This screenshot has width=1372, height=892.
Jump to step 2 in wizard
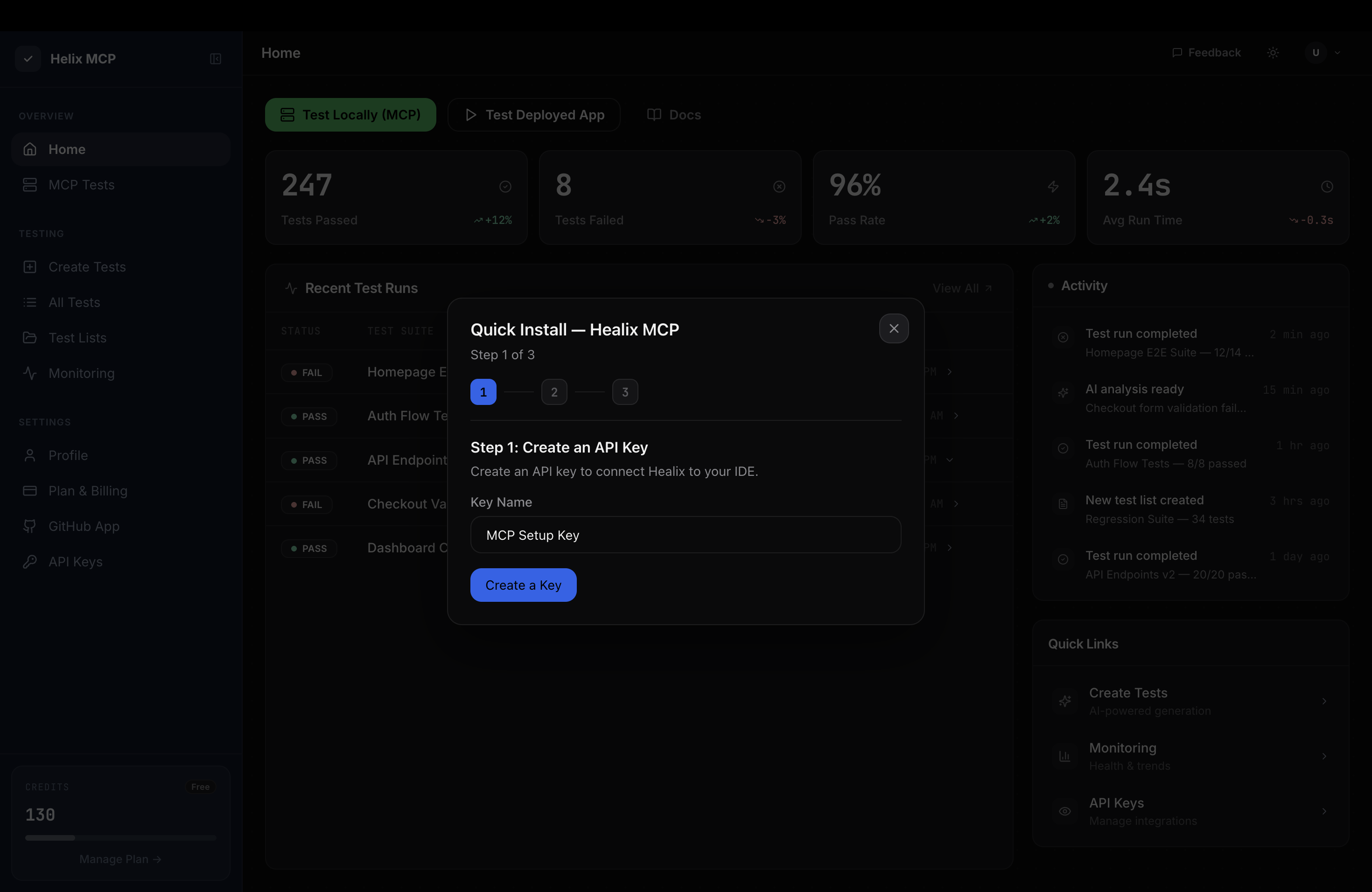554,392
